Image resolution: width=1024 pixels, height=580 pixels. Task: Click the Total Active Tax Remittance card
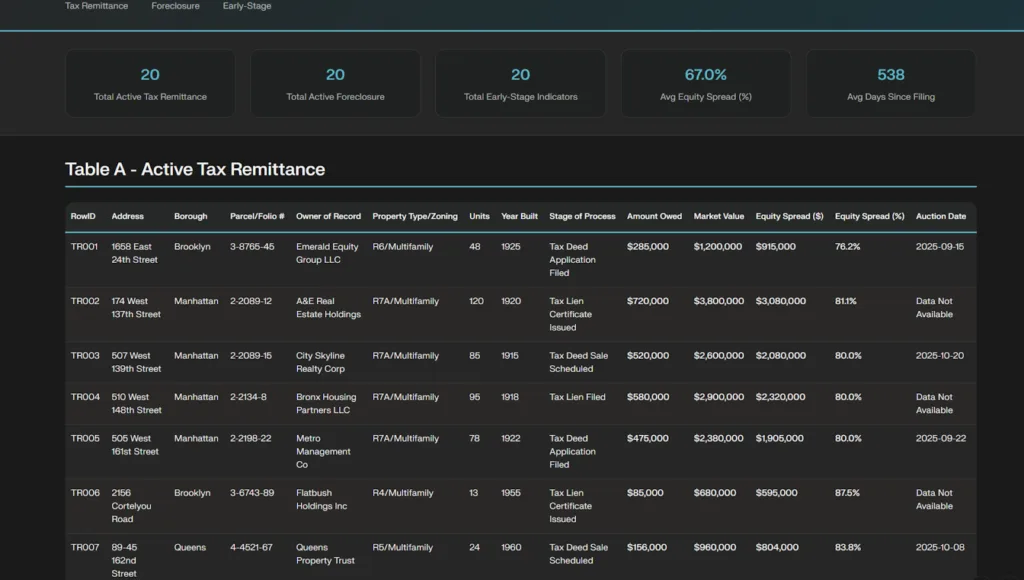[150, 83]
